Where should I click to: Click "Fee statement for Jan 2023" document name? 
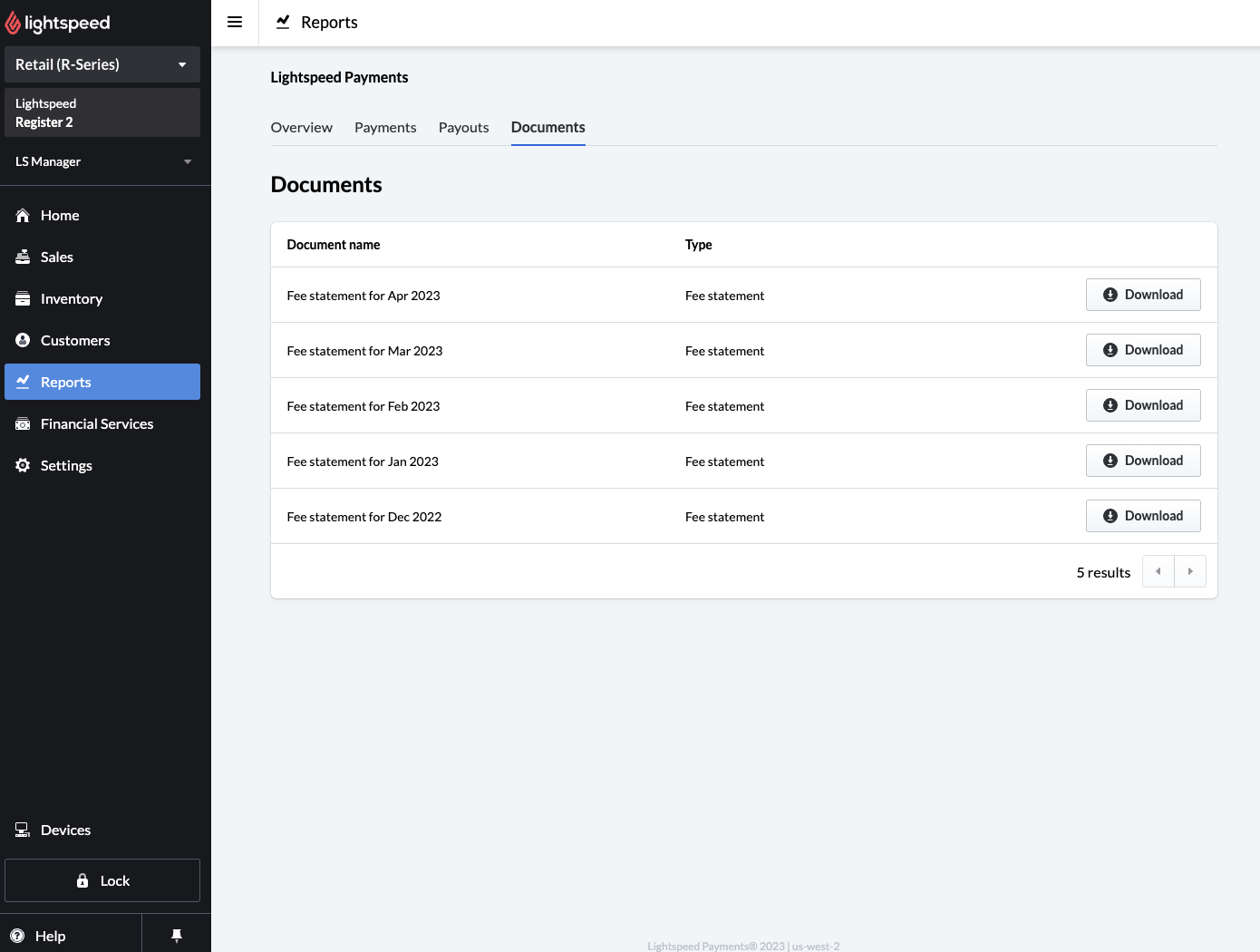pyautogui.click(x=363, y=461)
